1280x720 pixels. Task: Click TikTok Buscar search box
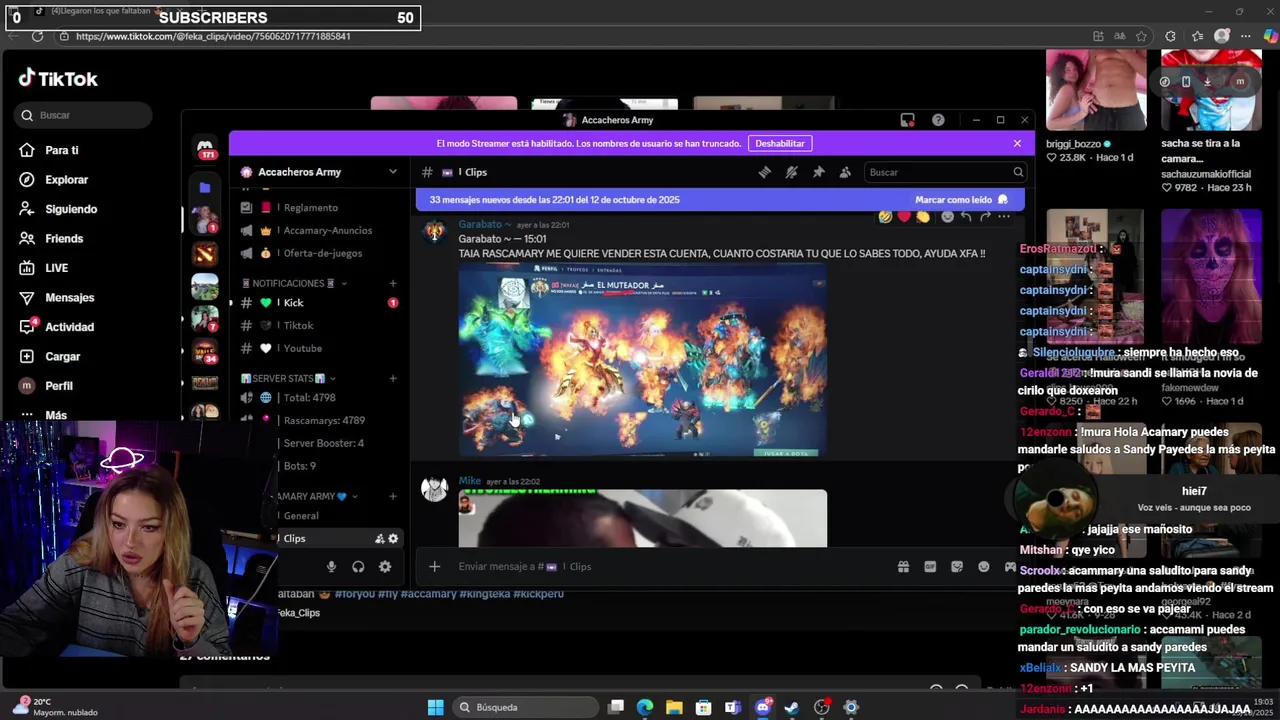pos(84,115)
